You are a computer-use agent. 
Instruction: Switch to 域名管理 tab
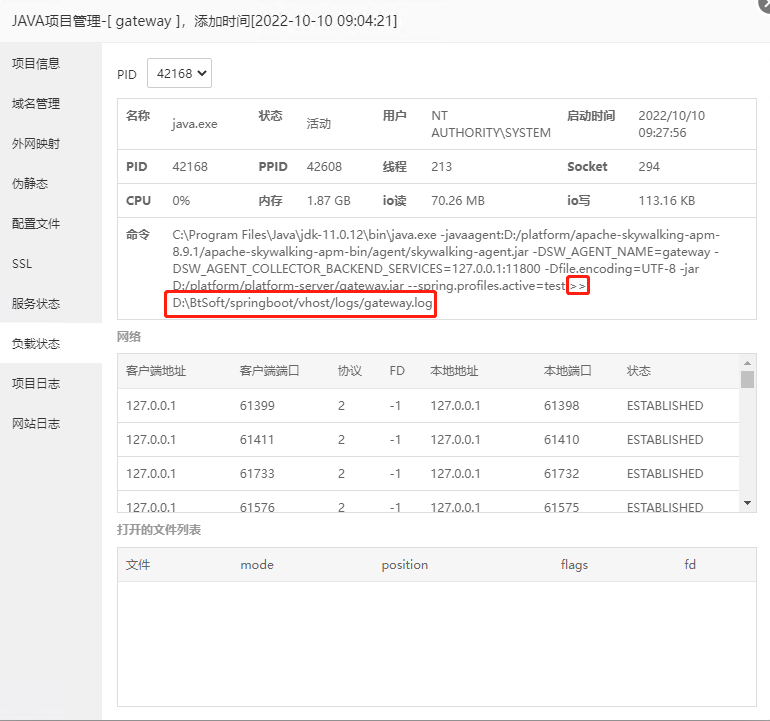tap(36, 104)
